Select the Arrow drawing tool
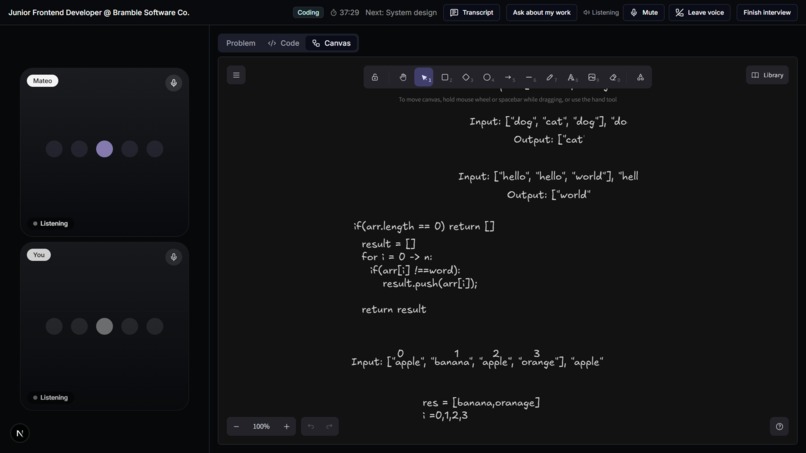 [x=508, y=77]
